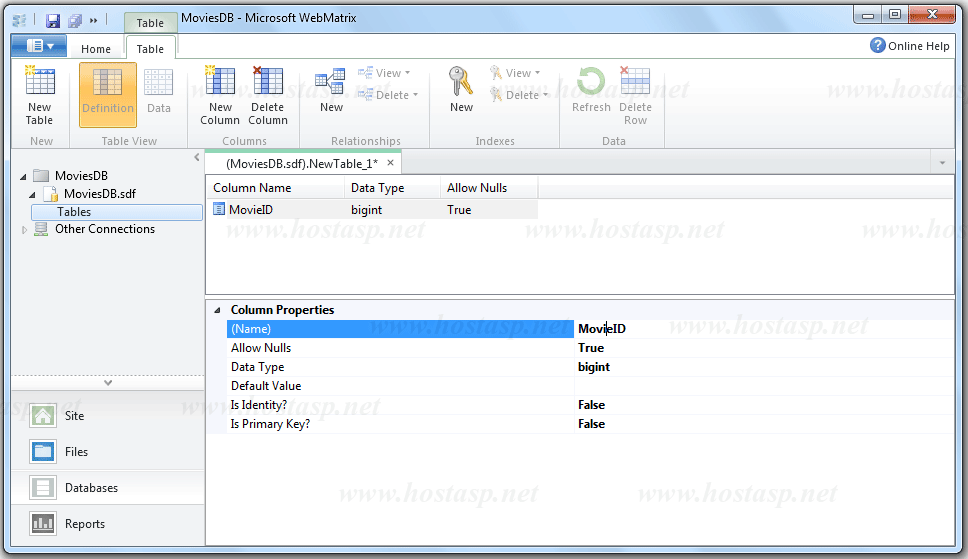Create a New relationship
Viewport: 968px width, 559px height.
[x=331, y=91]
